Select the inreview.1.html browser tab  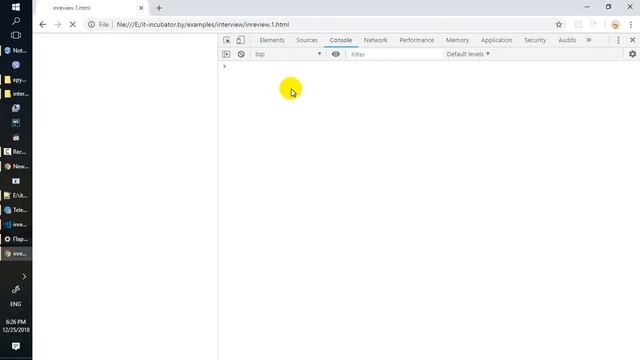coord(92,8)
